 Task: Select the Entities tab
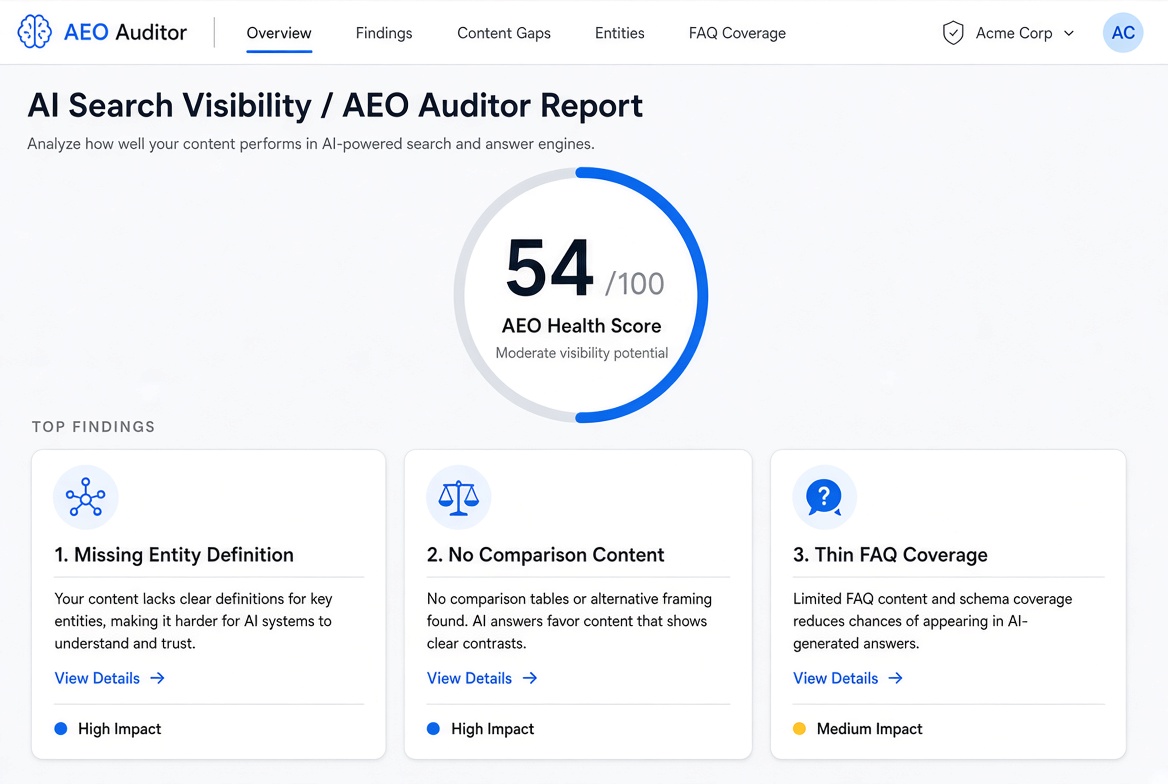(x=620, y=34)
